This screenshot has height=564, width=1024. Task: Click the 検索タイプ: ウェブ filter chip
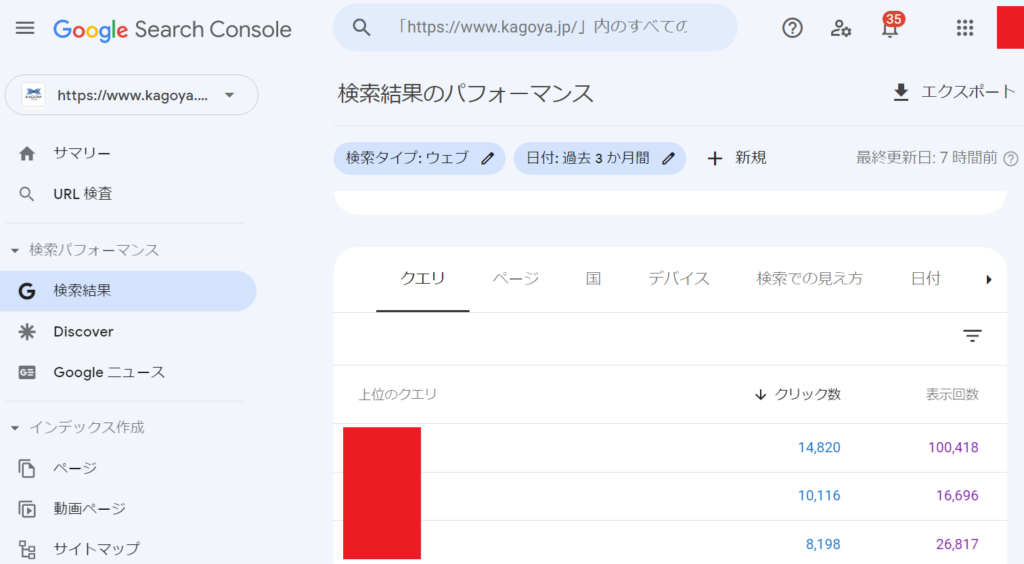pyautogui.click(x=419, y=158)
